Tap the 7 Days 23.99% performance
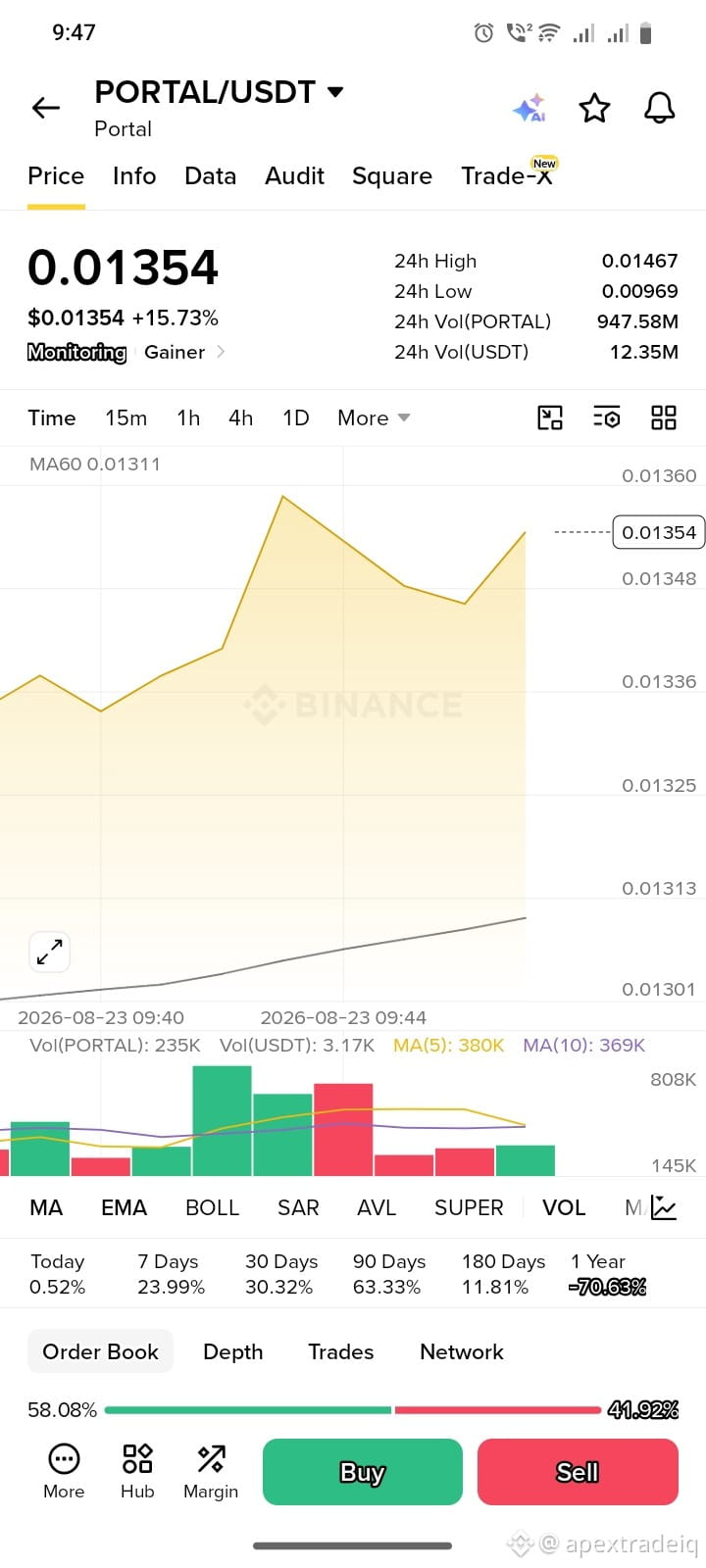This screenshot has width=706, height=1568. pyautogui.click(x=171, y=1274)
